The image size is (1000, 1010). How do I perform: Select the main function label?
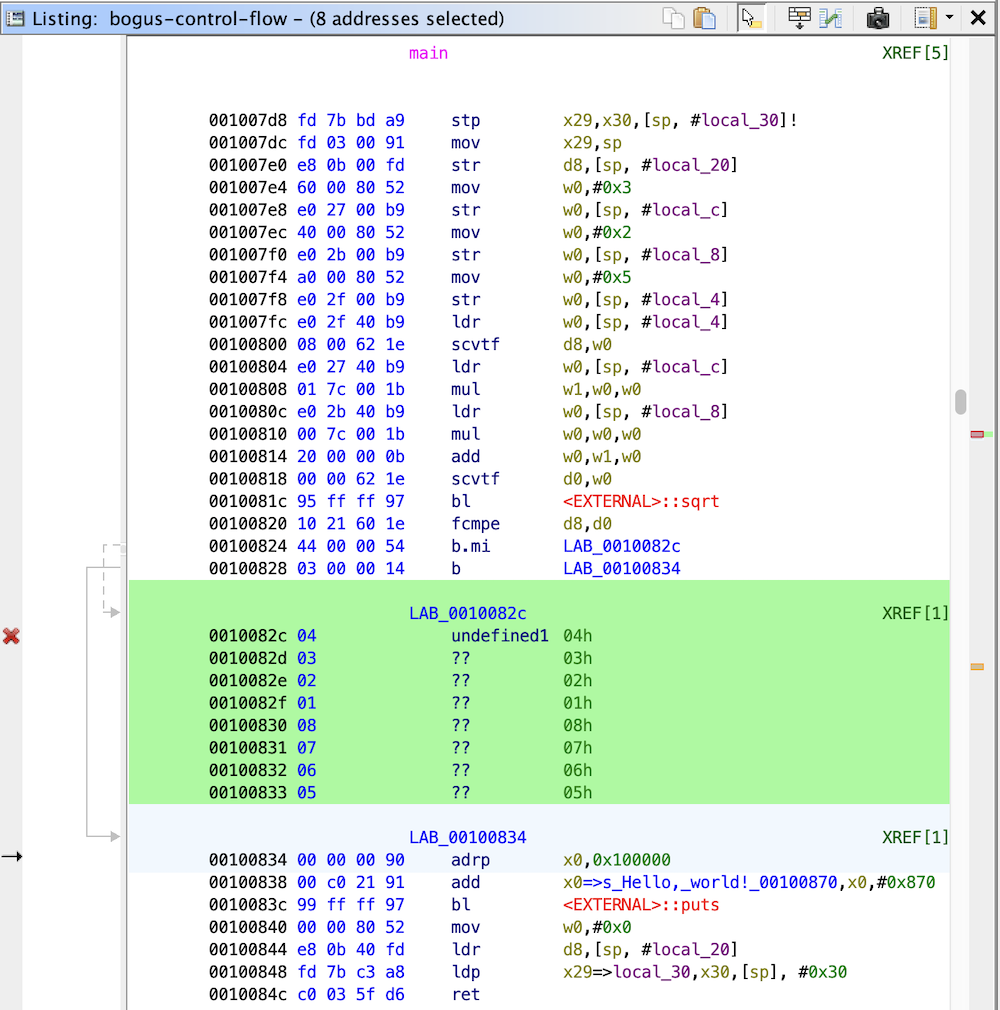point(428,53)
